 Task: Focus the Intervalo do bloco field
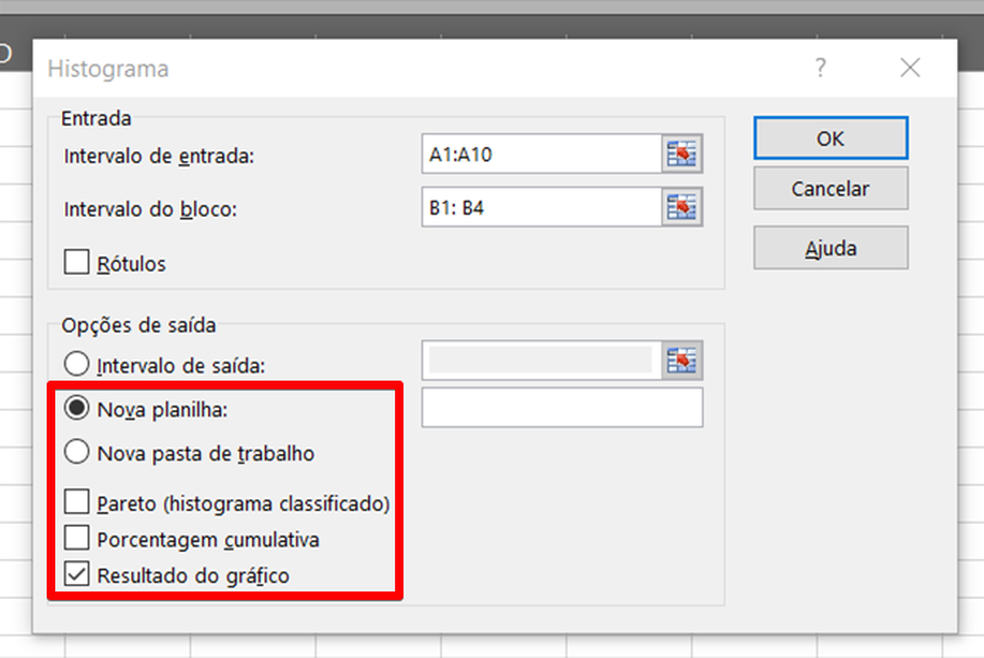pyautogui.click(x=540, y=209)
